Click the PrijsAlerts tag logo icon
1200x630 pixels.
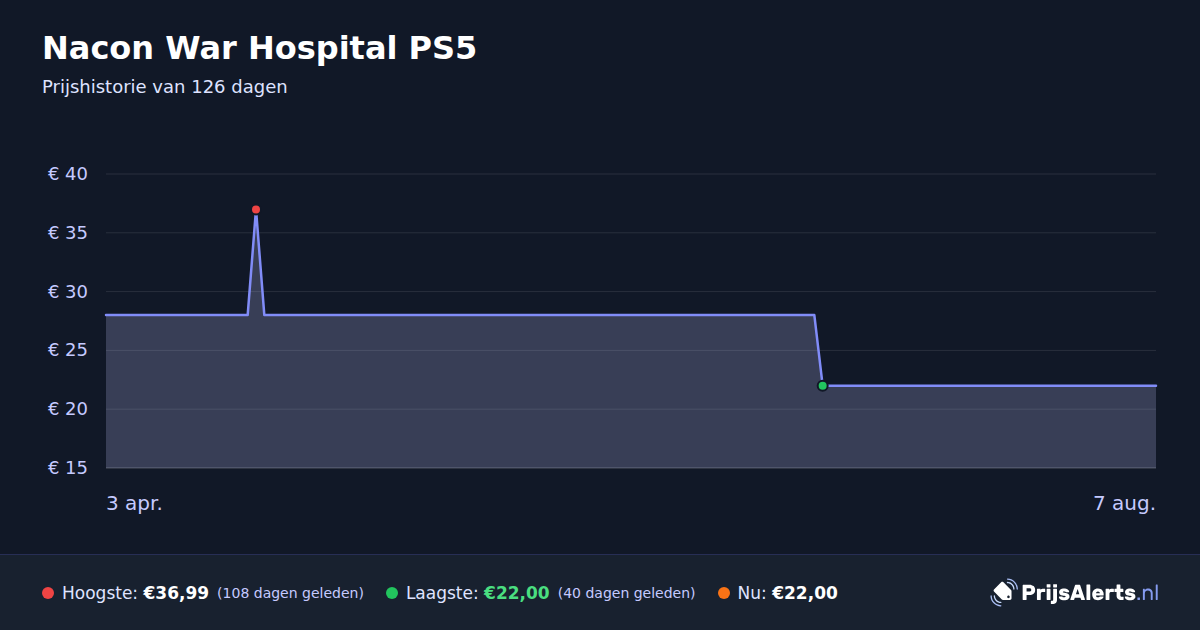[x=1003, y=593]
